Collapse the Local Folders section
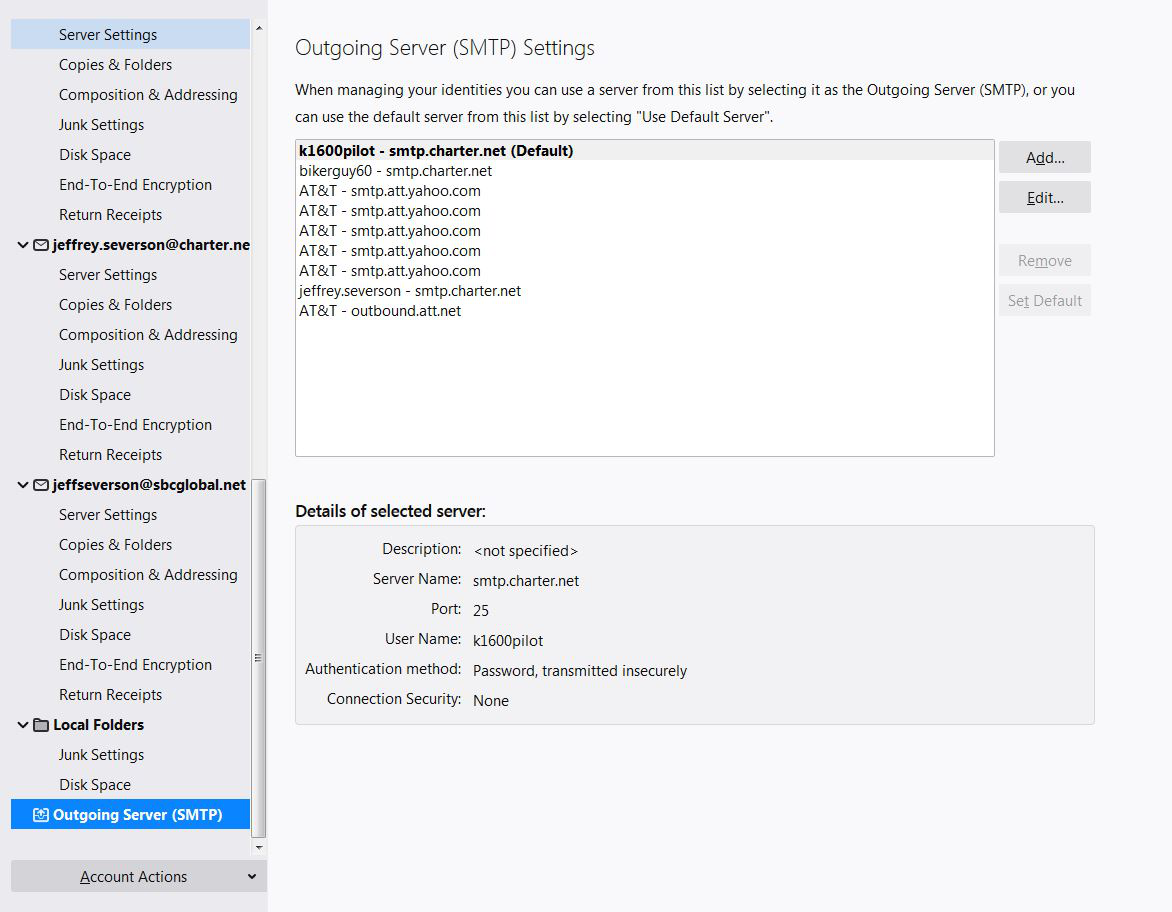This screenshot has height=912, width=1172. click(23, 725)
